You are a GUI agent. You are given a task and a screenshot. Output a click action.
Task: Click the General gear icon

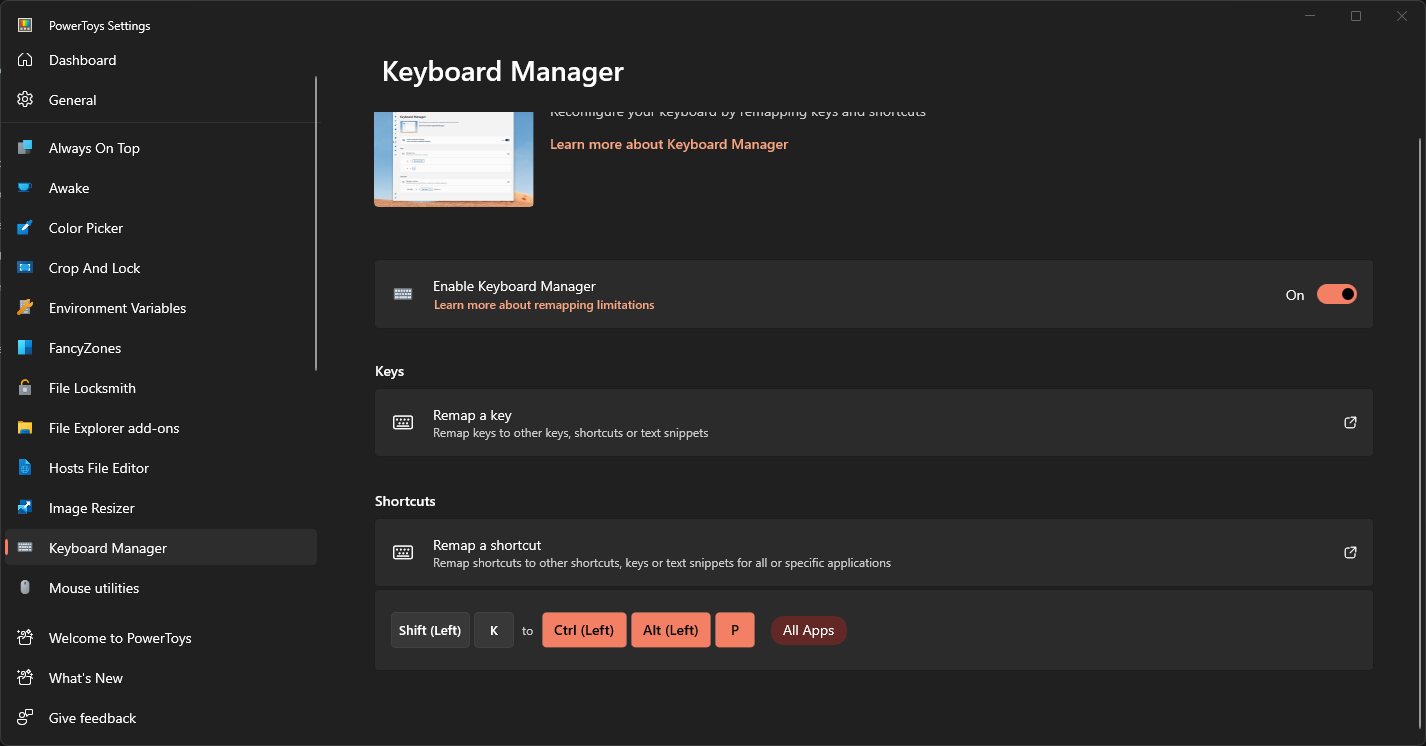pyautogui.click(x=25, y=100)
